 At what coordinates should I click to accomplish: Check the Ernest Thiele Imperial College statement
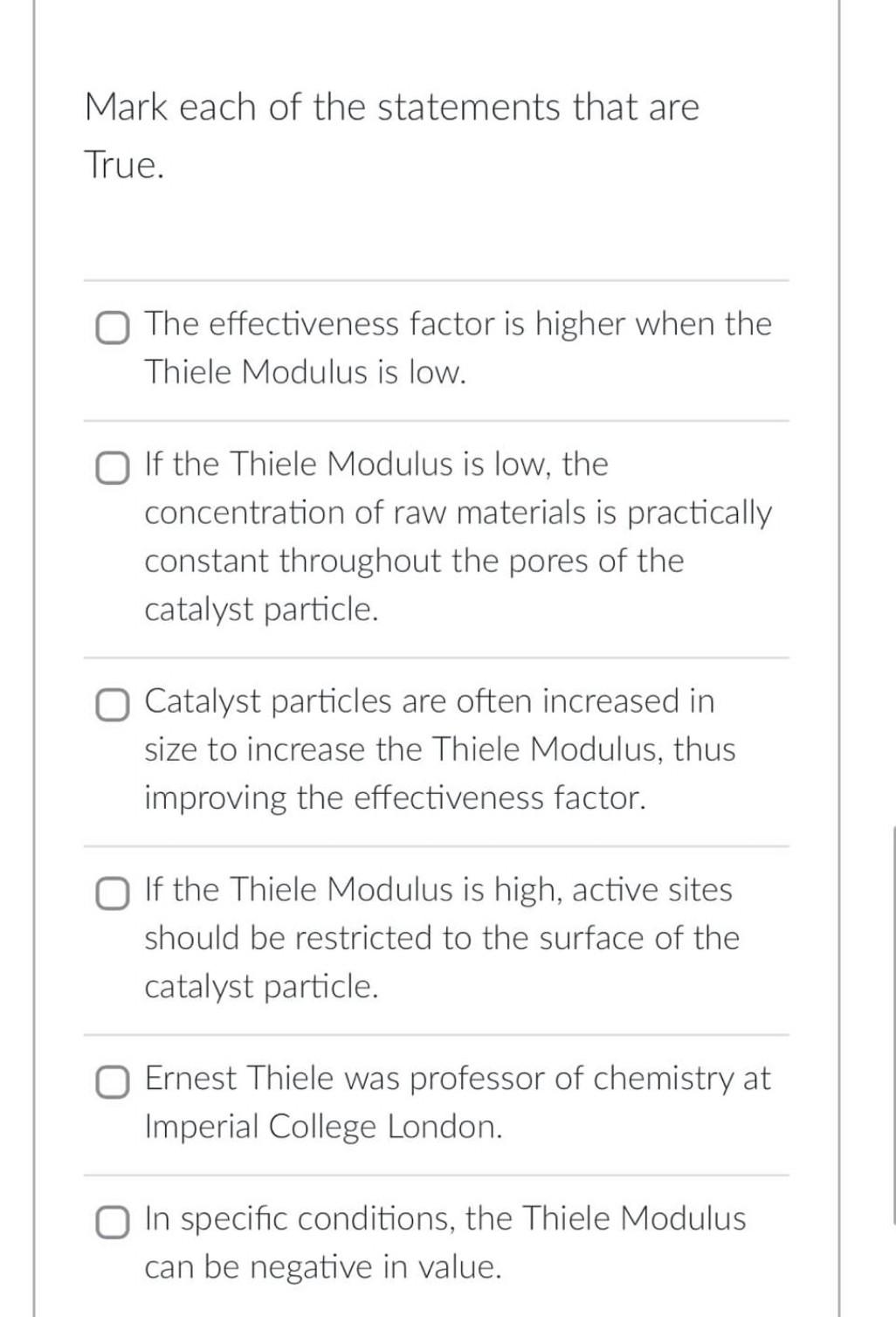113,1082
